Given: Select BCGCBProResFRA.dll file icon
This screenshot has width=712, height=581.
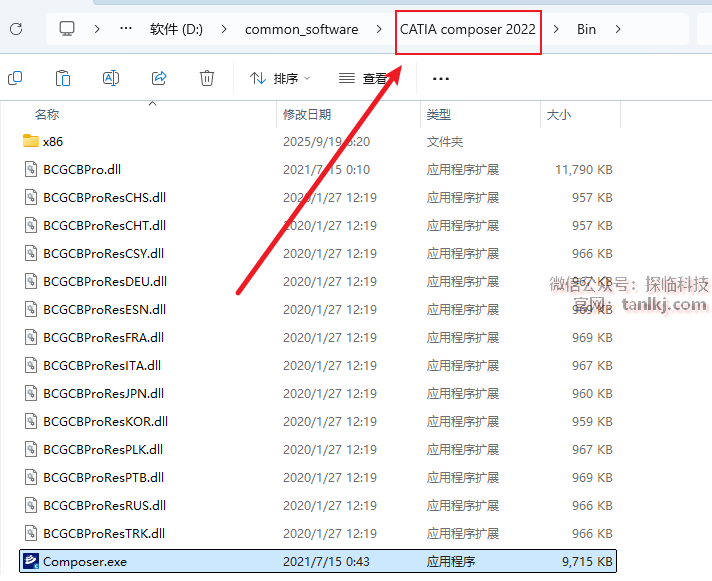Looking at the screenshot, I should 30,337.
